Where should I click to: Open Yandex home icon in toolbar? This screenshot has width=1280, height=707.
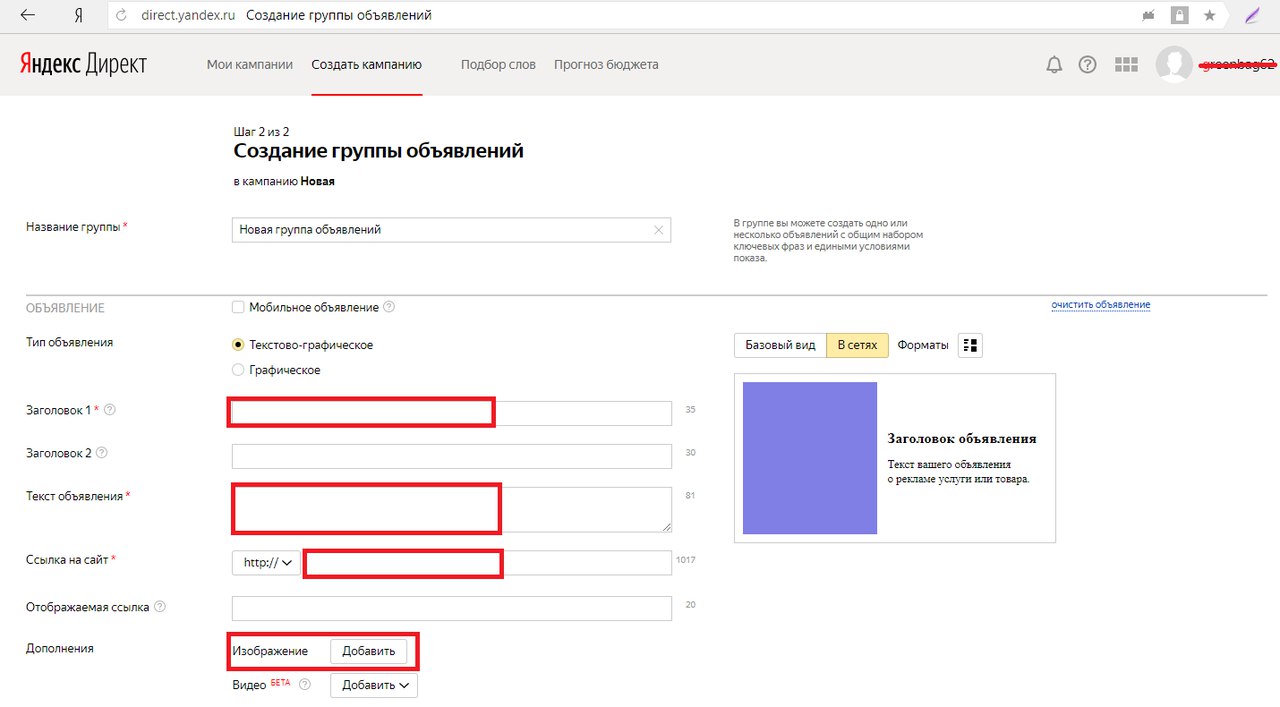pyautogui.click(x=79, y=16)
